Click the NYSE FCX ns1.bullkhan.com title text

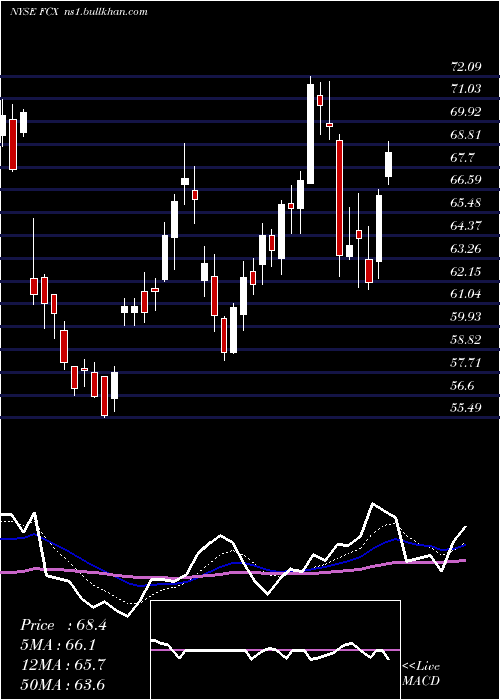pos(79,12)
